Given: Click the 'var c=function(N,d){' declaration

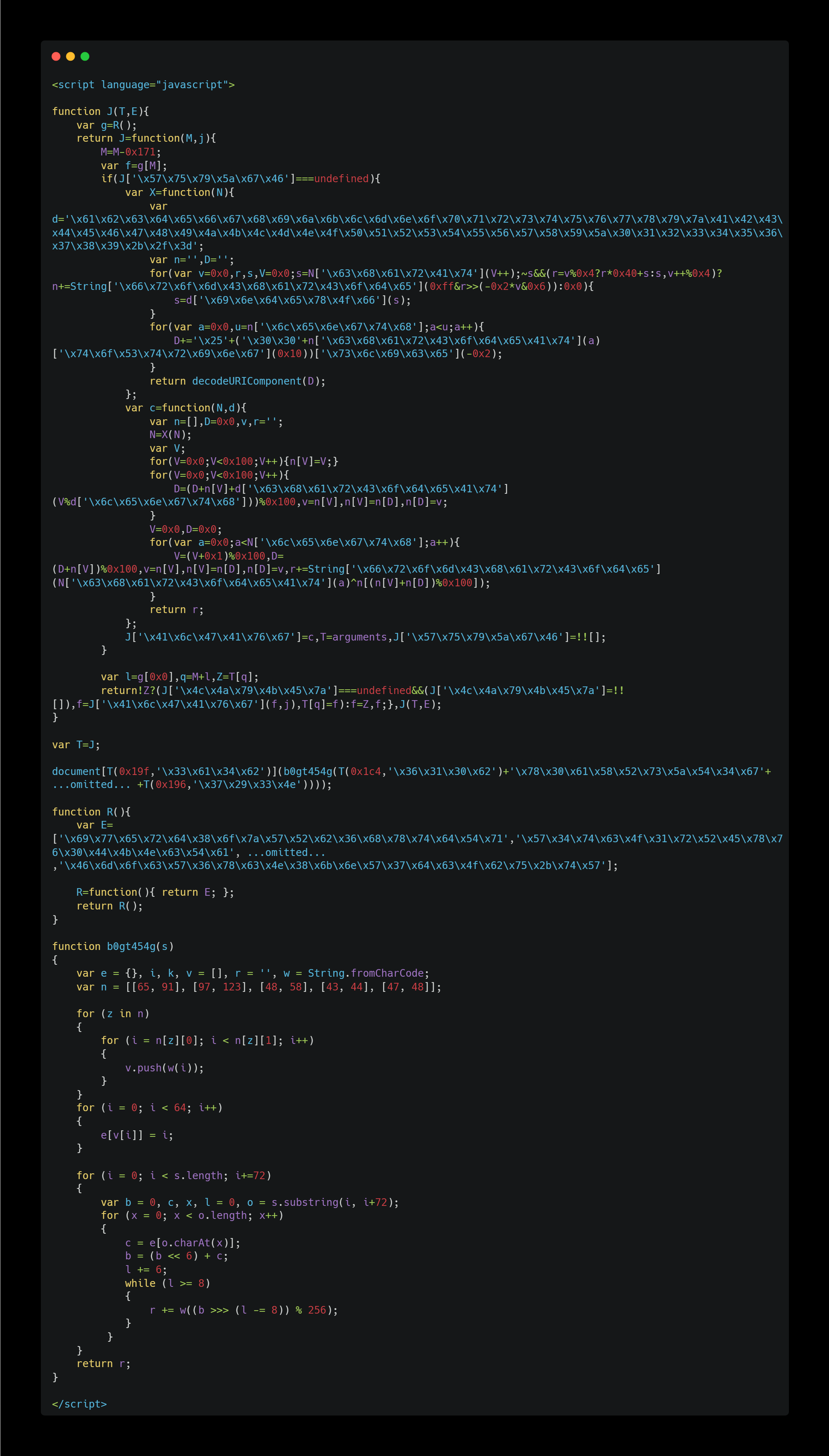Looking at the screenshot, I should [186, 408].
